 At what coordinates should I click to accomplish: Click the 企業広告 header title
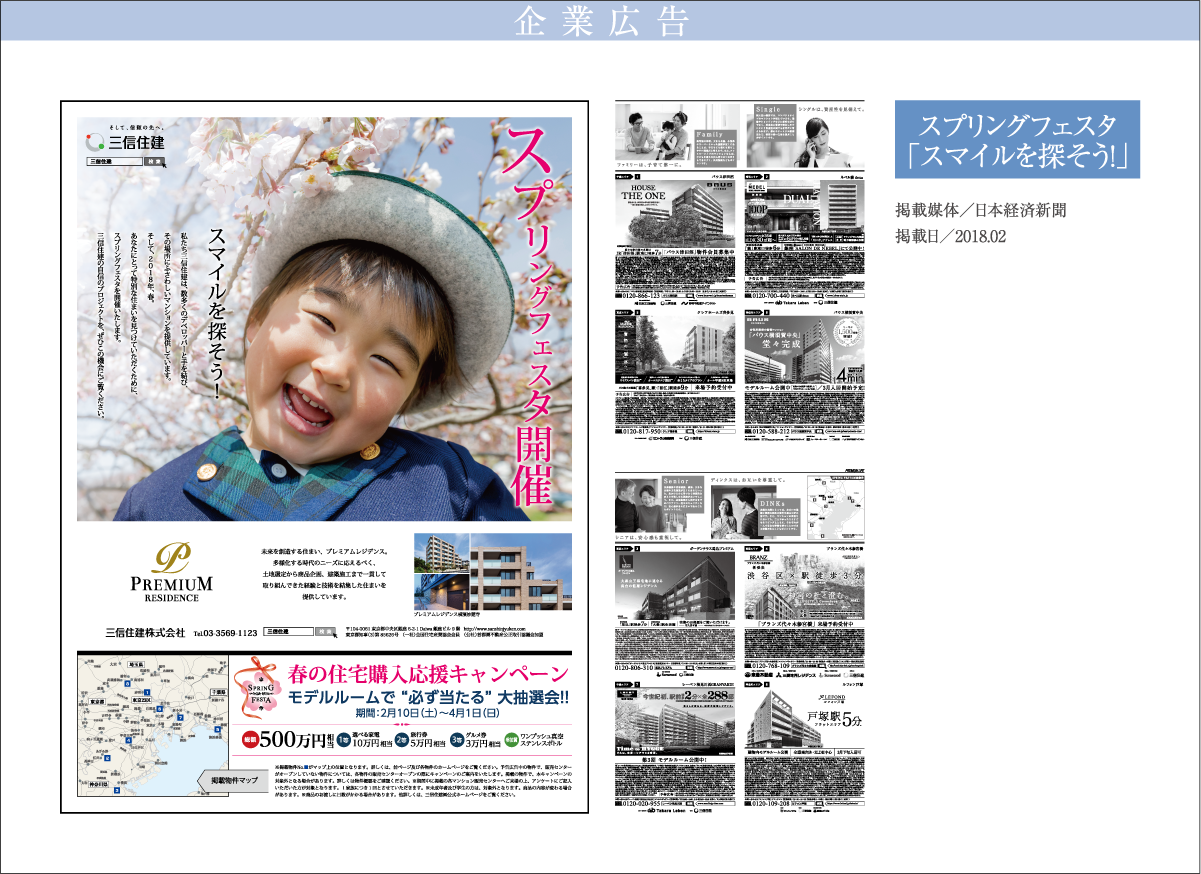[600, 19]
